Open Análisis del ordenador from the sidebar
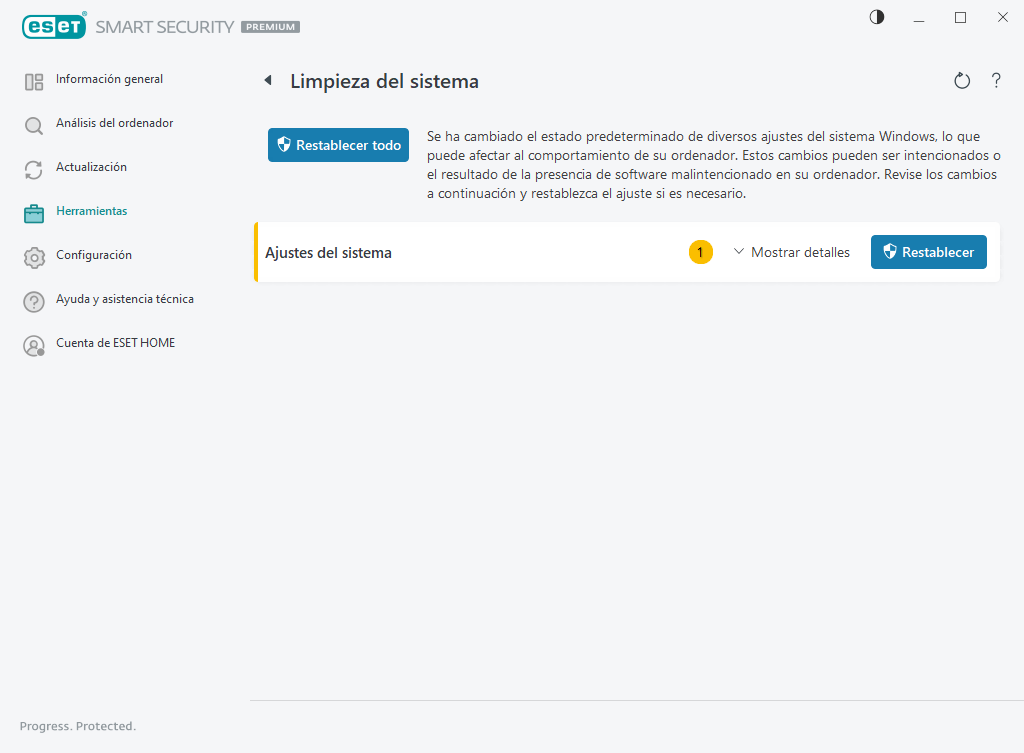This screenshot has height=753, width=1024. coord(114,123)
